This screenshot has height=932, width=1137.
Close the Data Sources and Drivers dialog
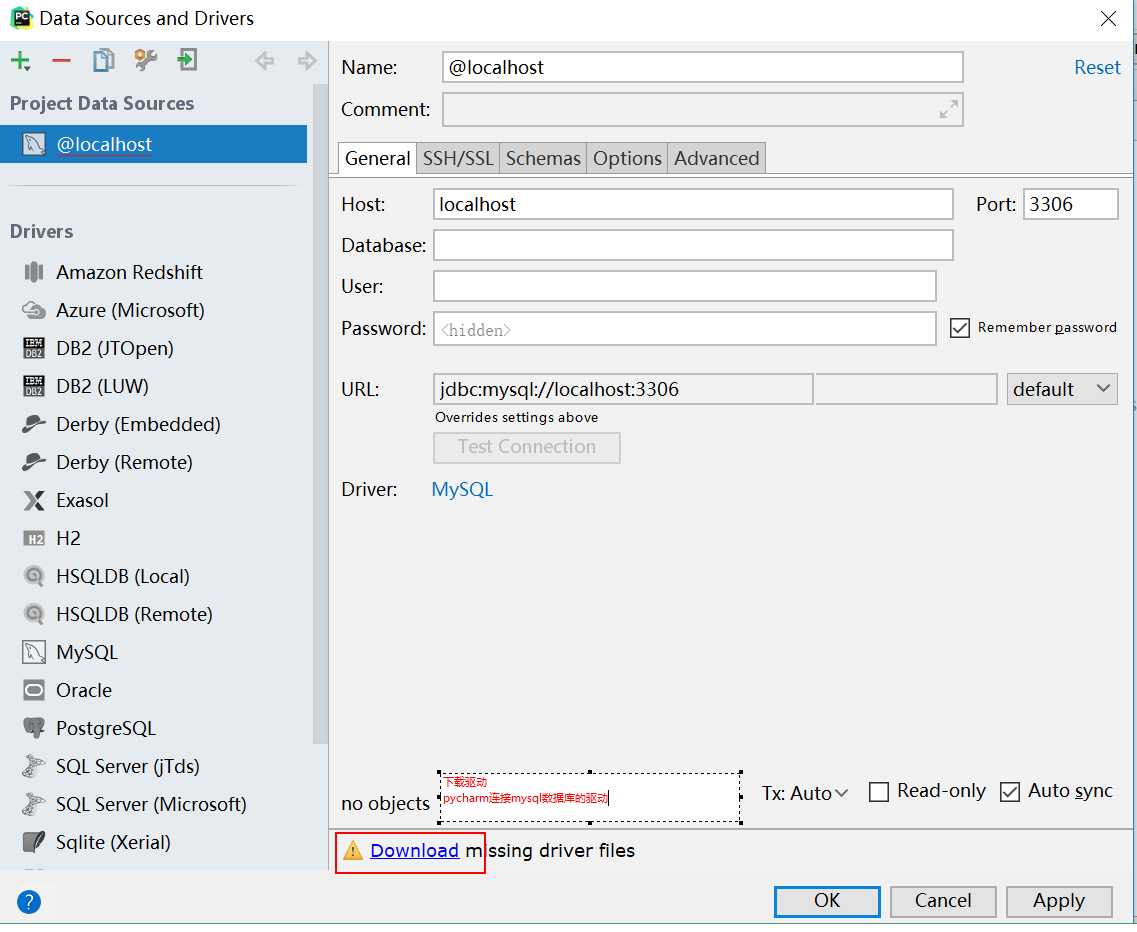click(1108, 18)
